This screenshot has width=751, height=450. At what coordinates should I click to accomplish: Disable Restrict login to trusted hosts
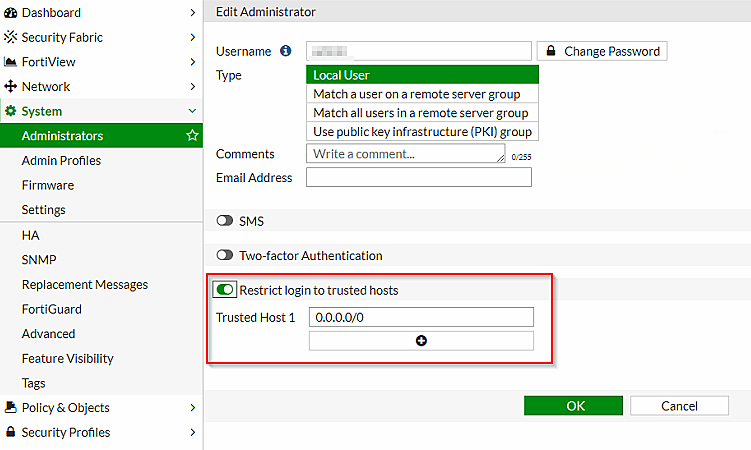pos(225,290)
